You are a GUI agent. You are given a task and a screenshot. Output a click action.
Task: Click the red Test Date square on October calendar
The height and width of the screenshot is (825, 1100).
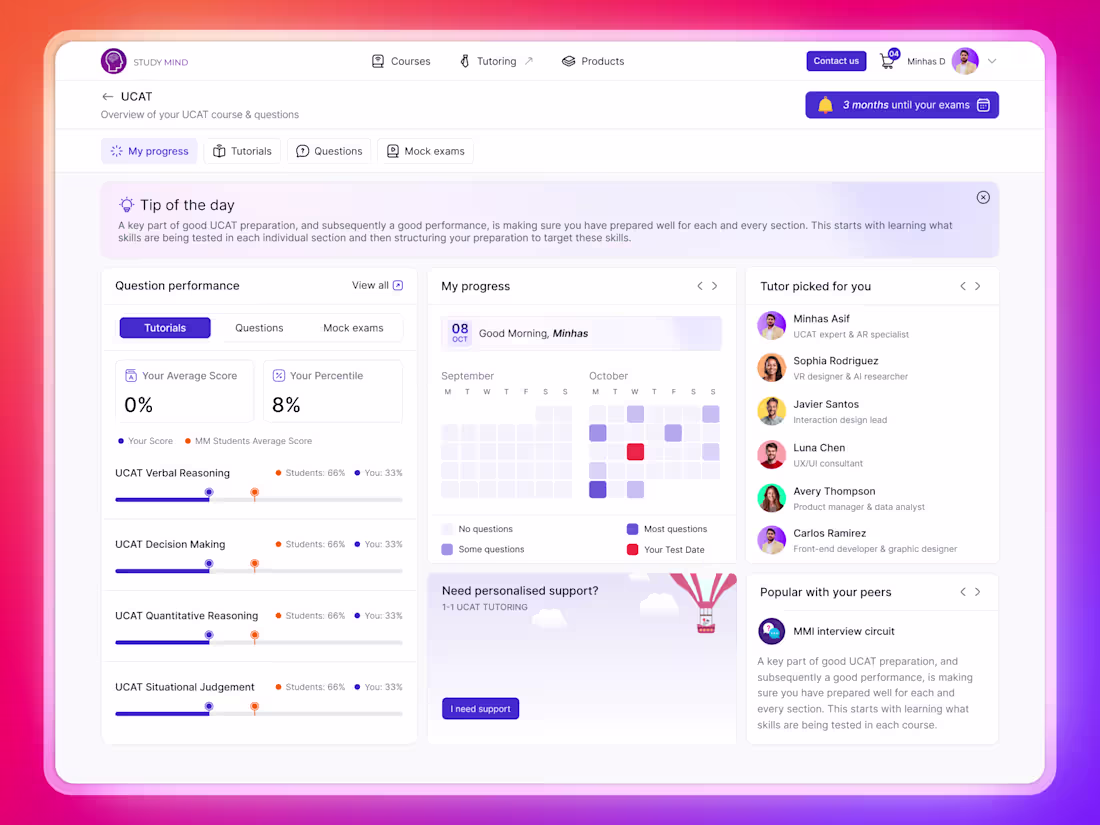(x=635, y=451)
